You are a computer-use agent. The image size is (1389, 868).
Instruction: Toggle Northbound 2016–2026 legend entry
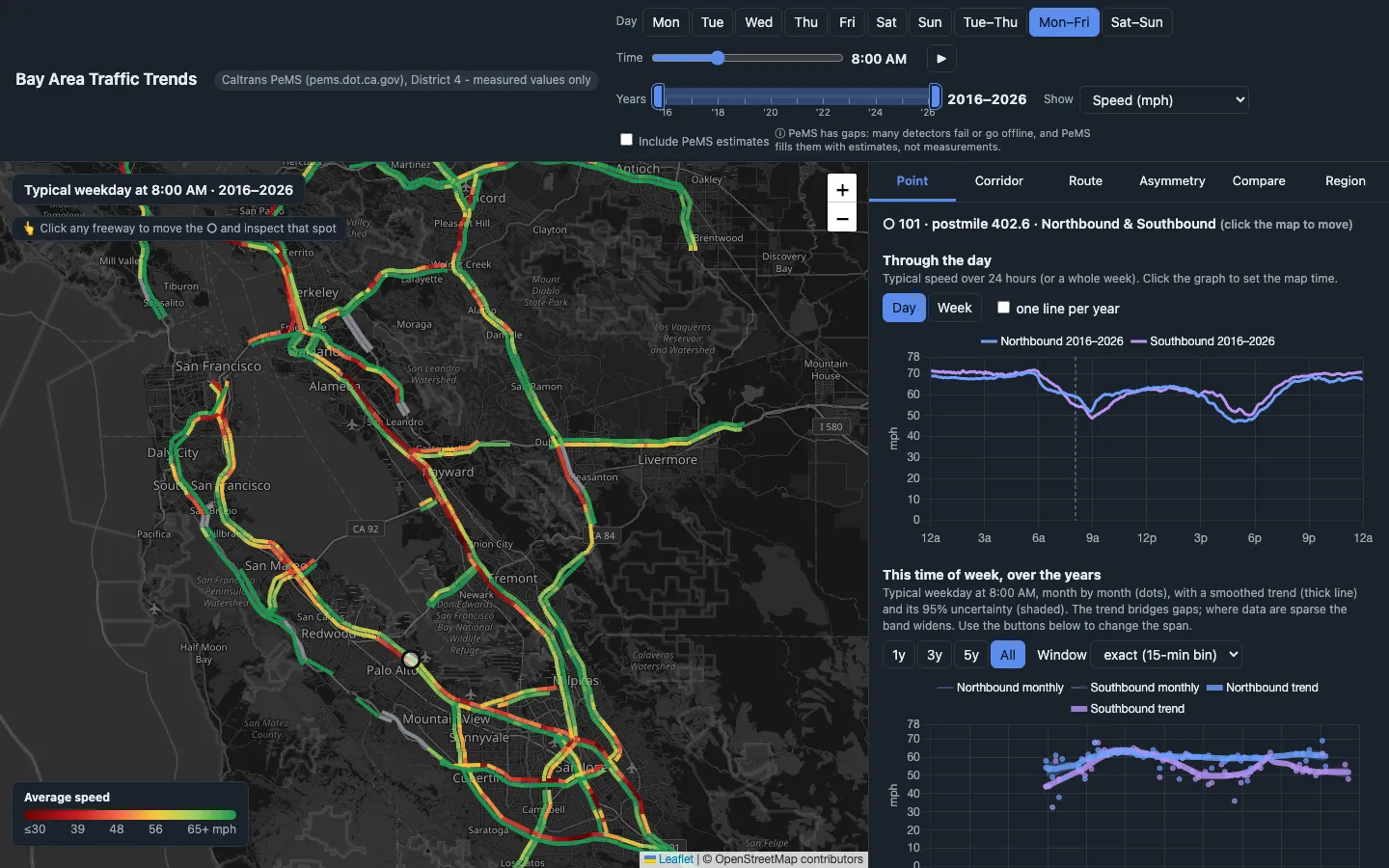pos(1052,341)
